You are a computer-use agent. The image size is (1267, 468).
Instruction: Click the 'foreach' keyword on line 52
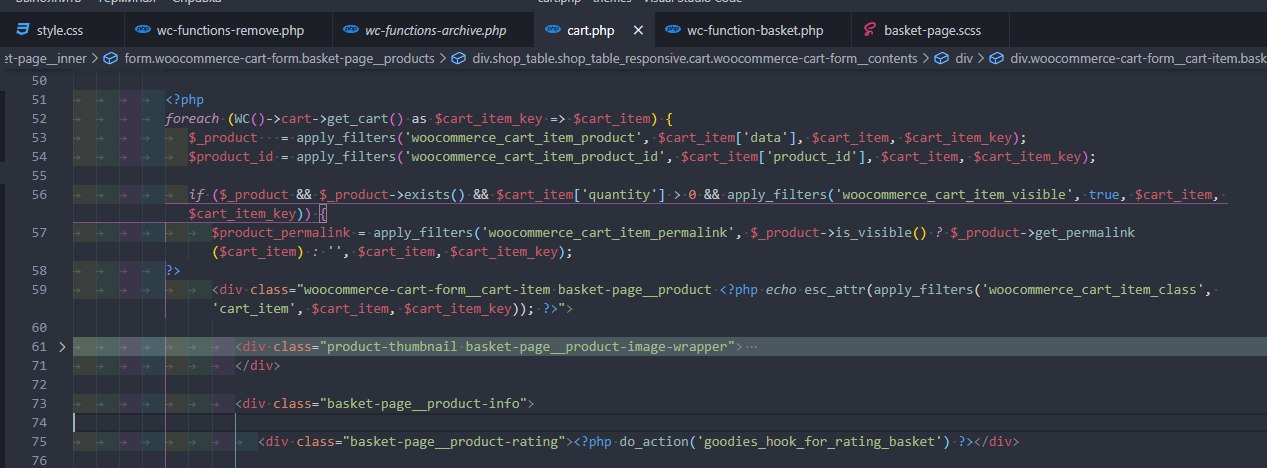click(x=193, y=118)
